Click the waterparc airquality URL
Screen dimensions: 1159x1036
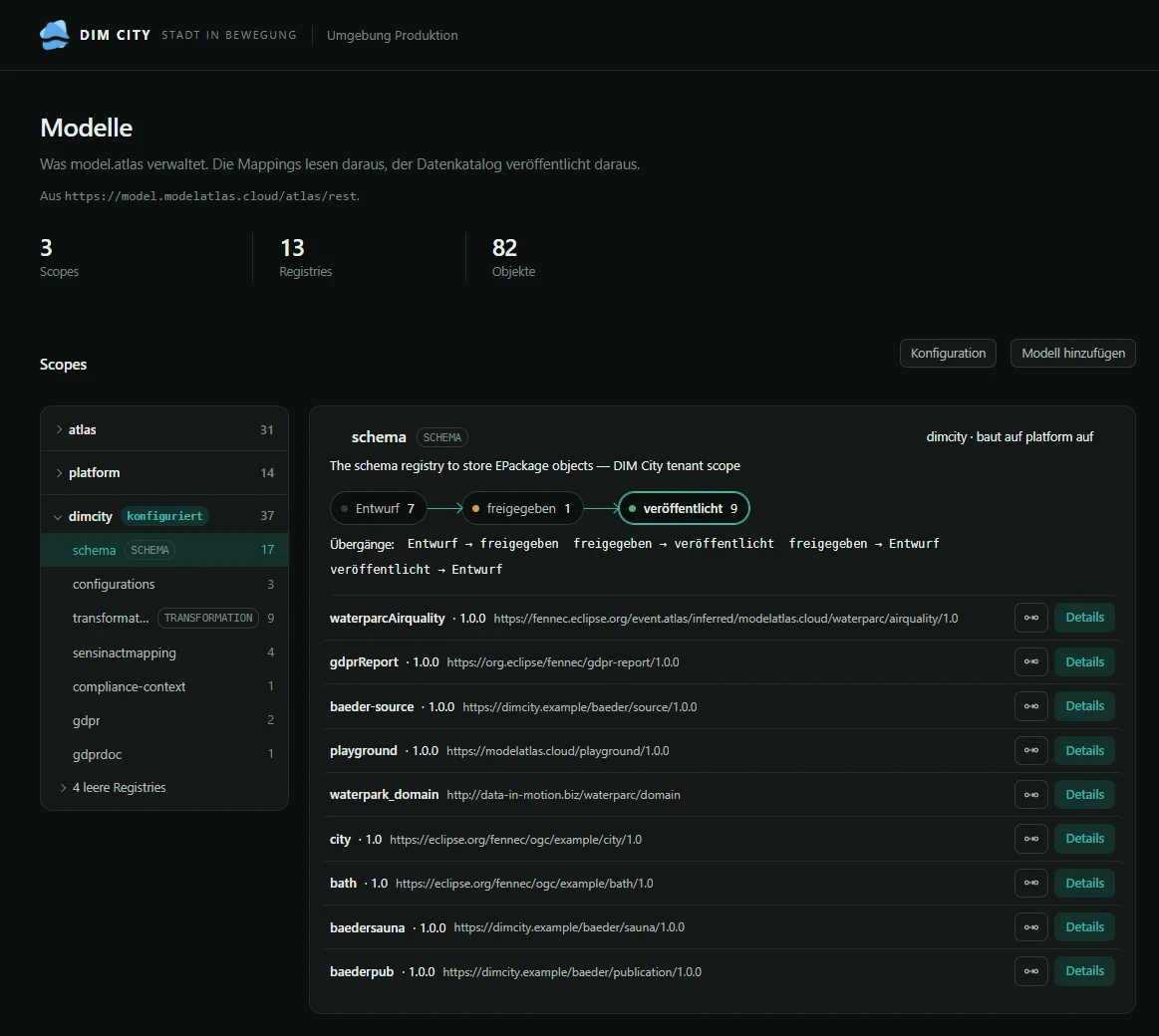pos(725,619)
